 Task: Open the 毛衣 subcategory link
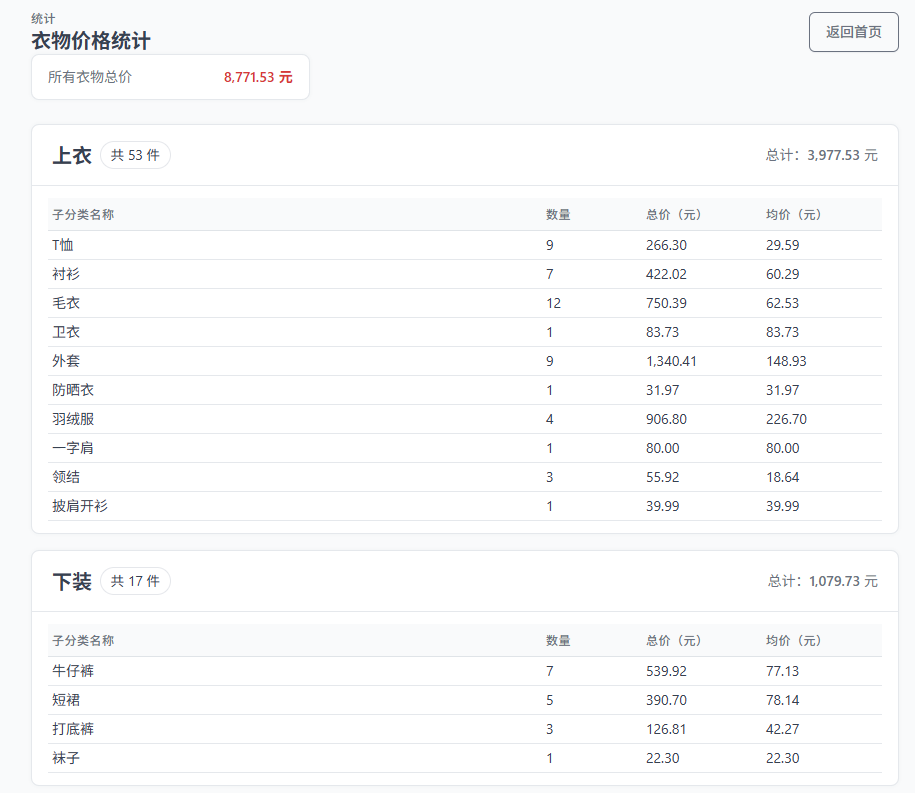coord(65,302)
